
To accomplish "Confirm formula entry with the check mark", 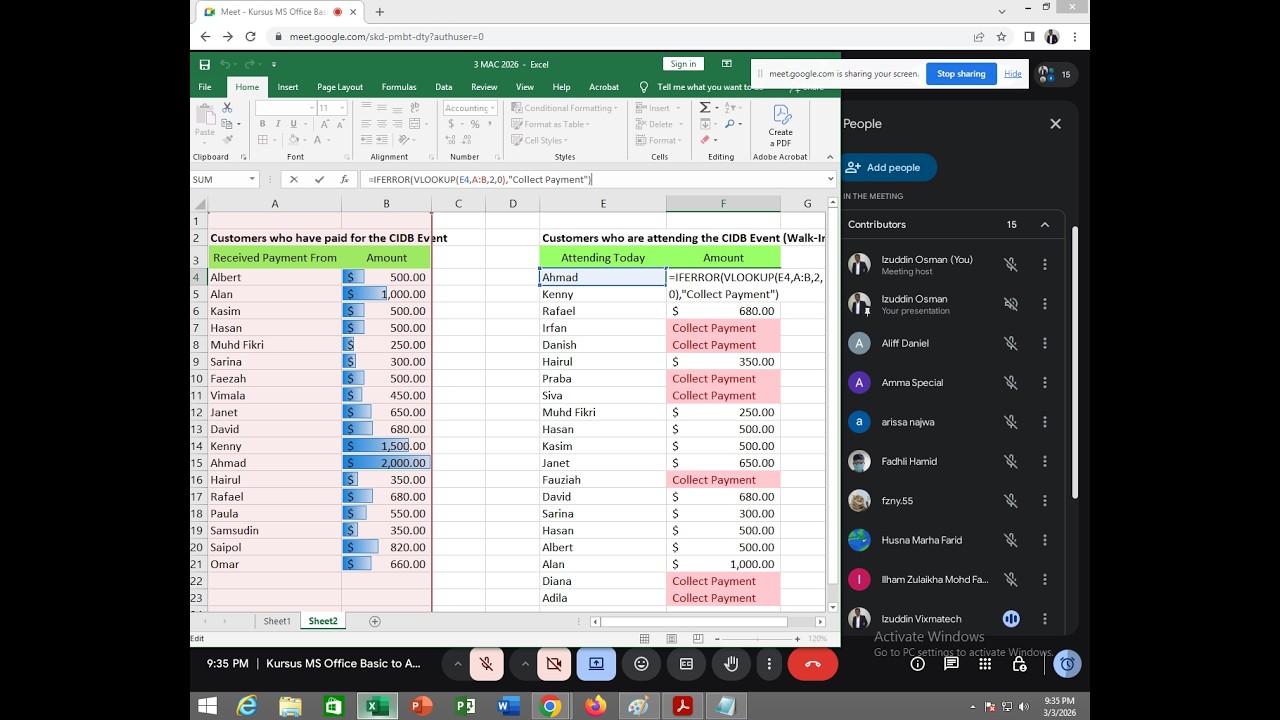I will 319,179.
